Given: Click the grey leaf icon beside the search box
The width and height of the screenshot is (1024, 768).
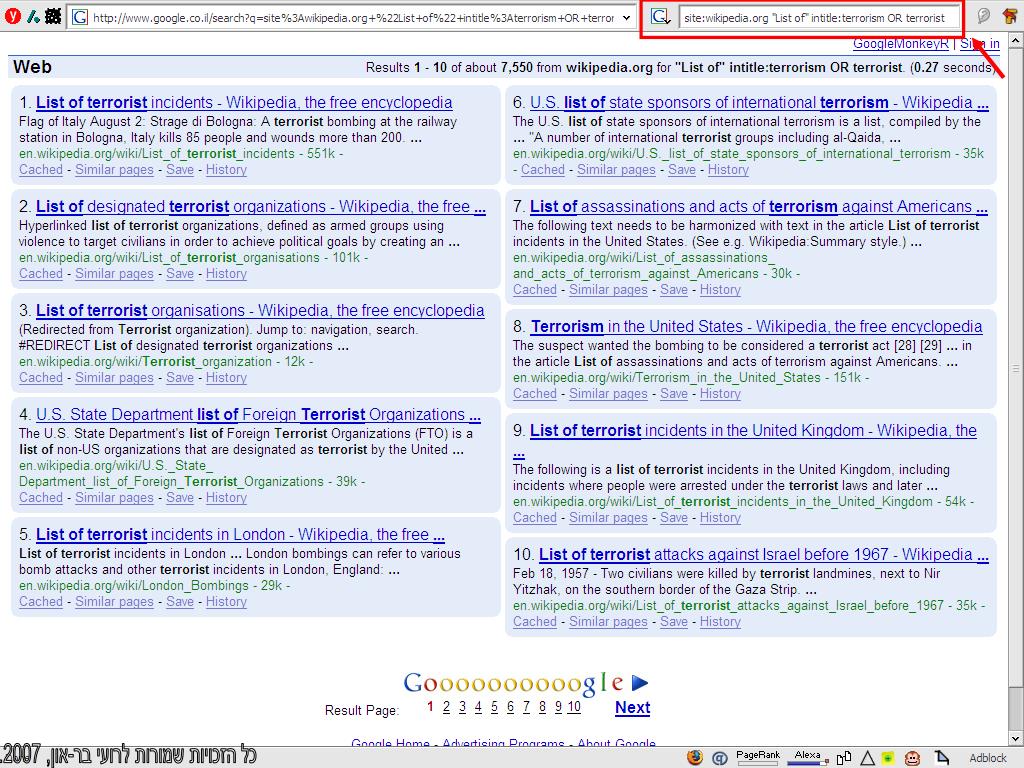Looking at the screenshot, I should tap(984, 17).
